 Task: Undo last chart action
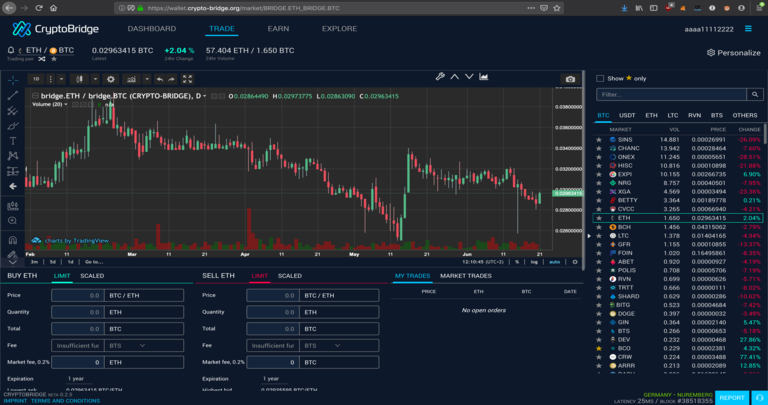click(x=159, y=79)
